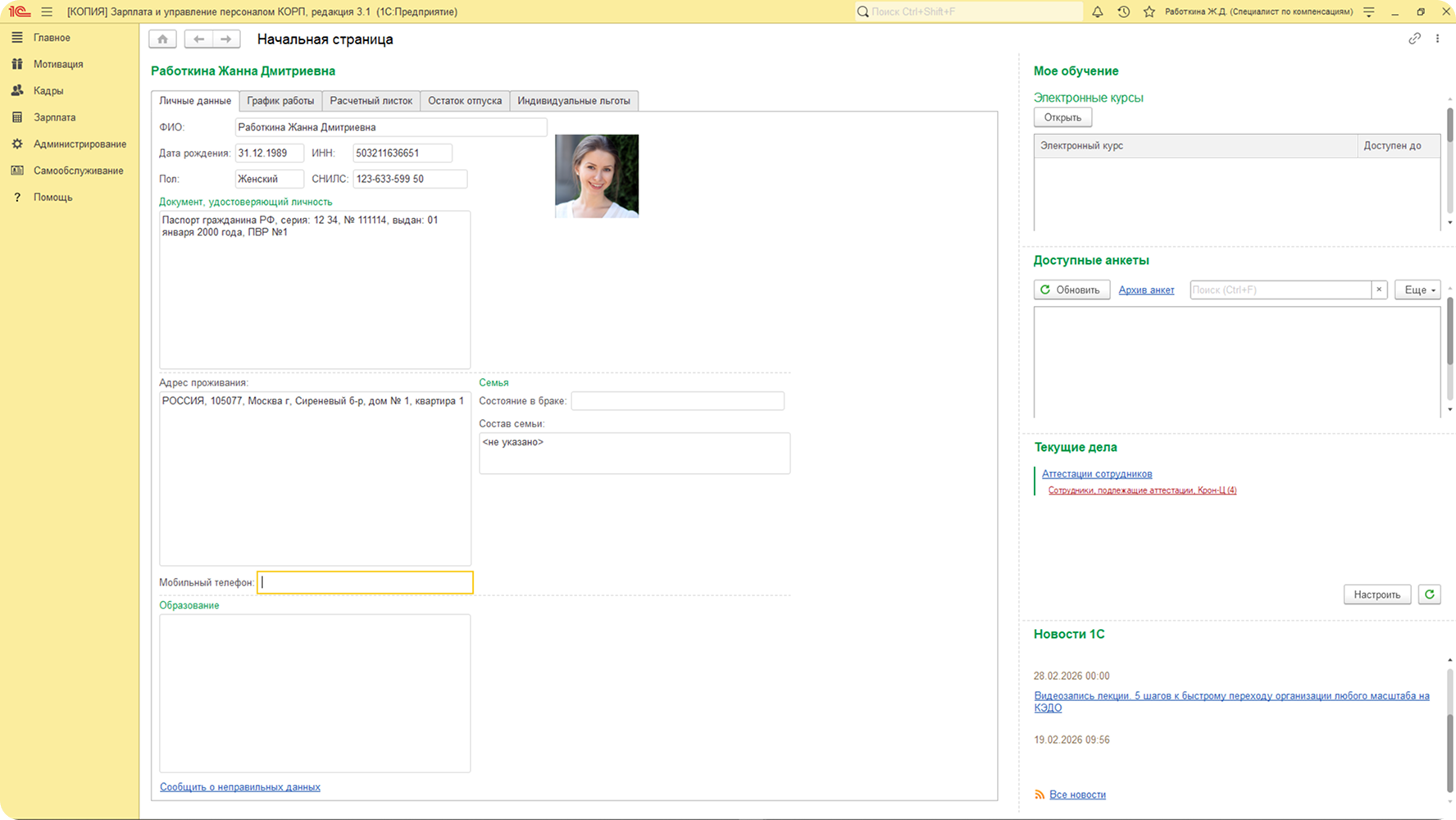Image resolution: width=1456 pixels, height=820 pixels.
Task: Click the Обновить button for questionnaires
Action: (x=1071, y=290)
